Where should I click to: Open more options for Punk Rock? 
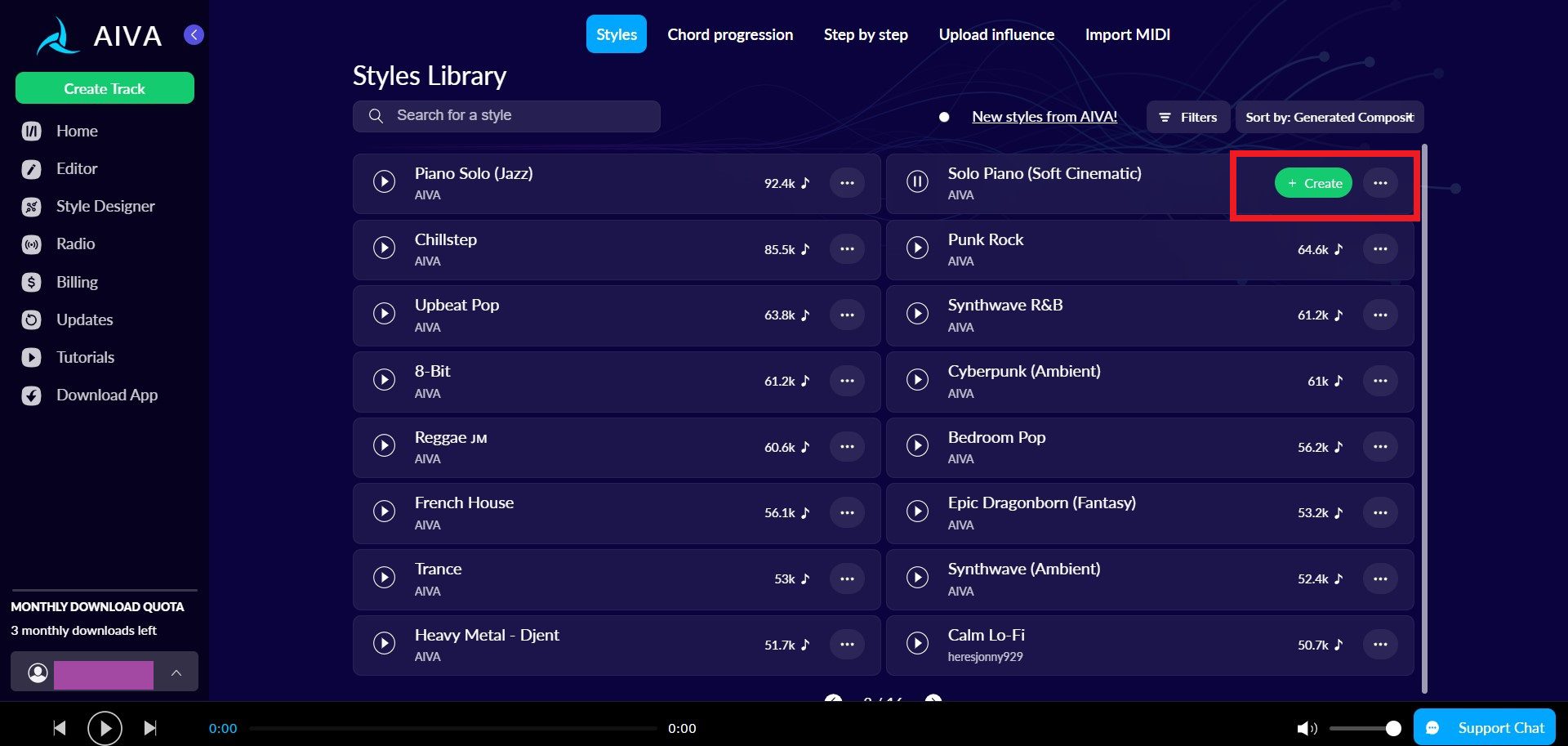pyautogui.click(x=1380, y=249)
